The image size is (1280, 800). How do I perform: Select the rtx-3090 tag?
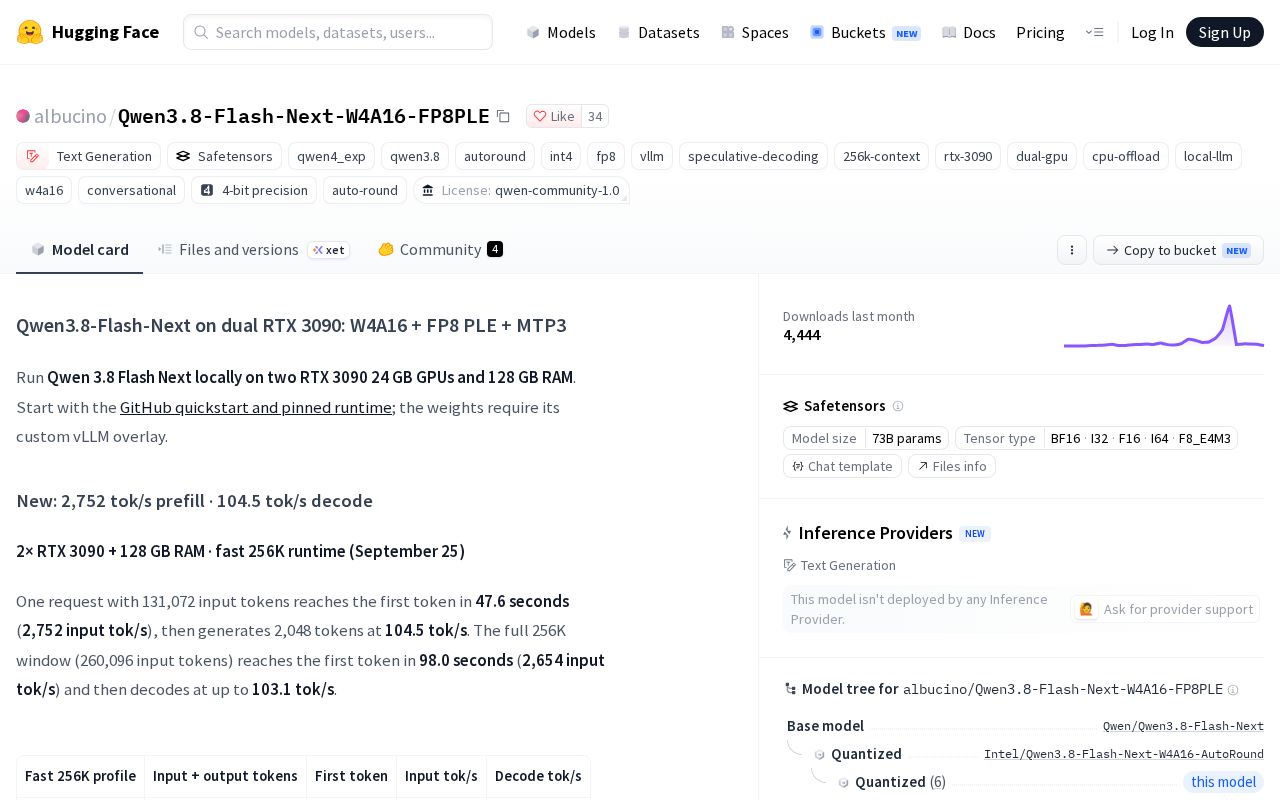tap(968, 156)
